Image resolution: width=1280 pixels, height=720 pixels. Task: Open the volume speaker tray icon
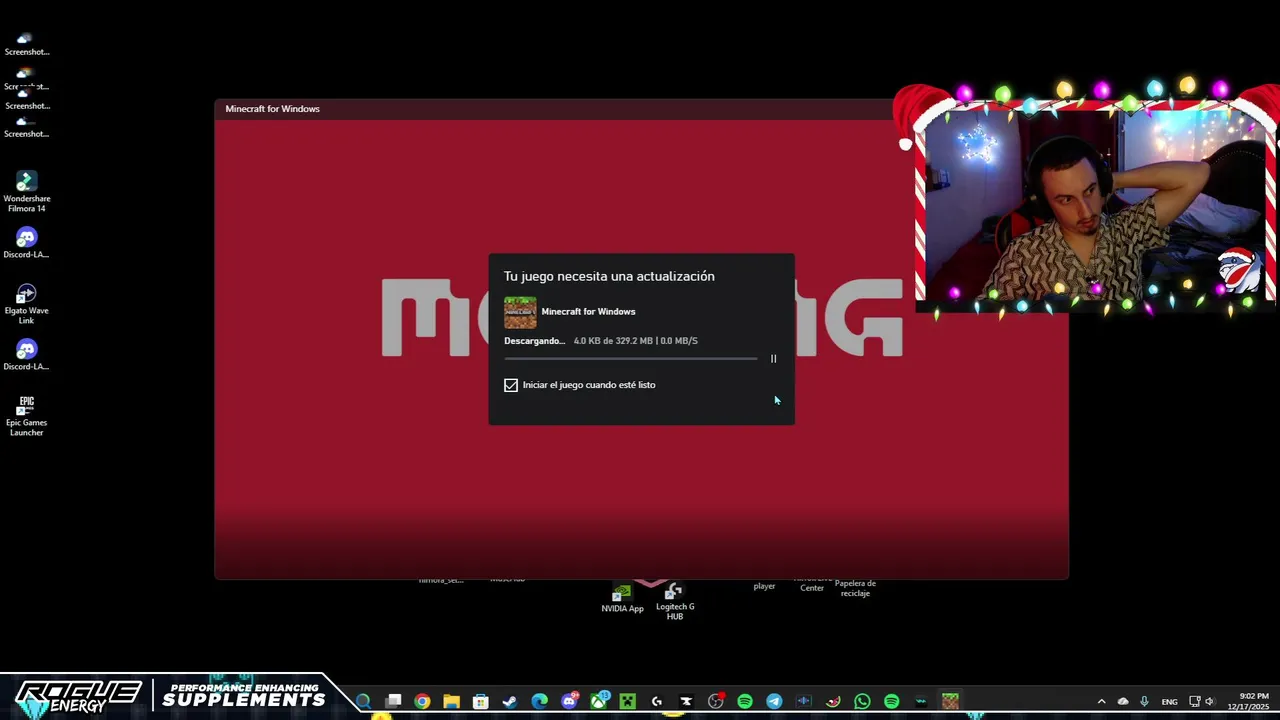(x=1210, y=702)
